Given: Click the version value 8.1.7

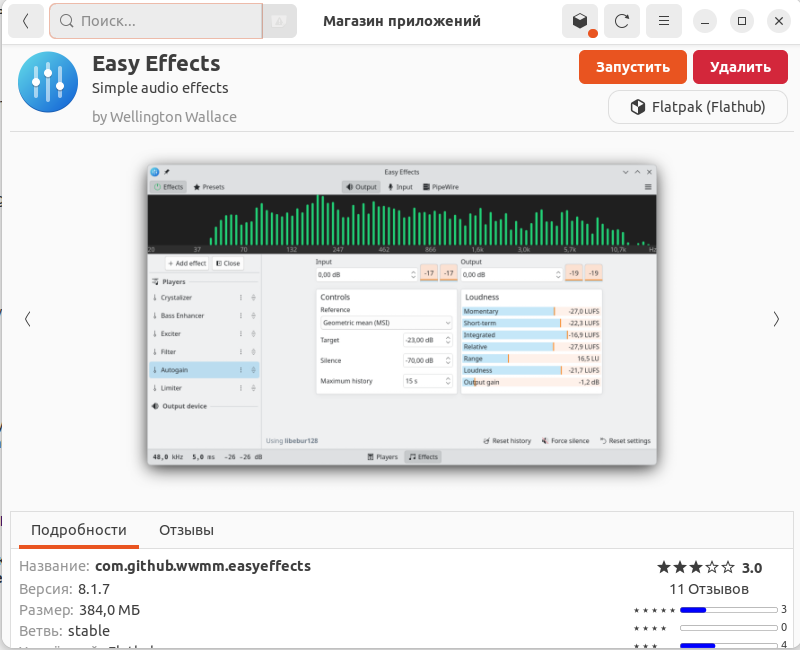Looking at the screenshot, I should pyautogui.click(x=94, y=589).
